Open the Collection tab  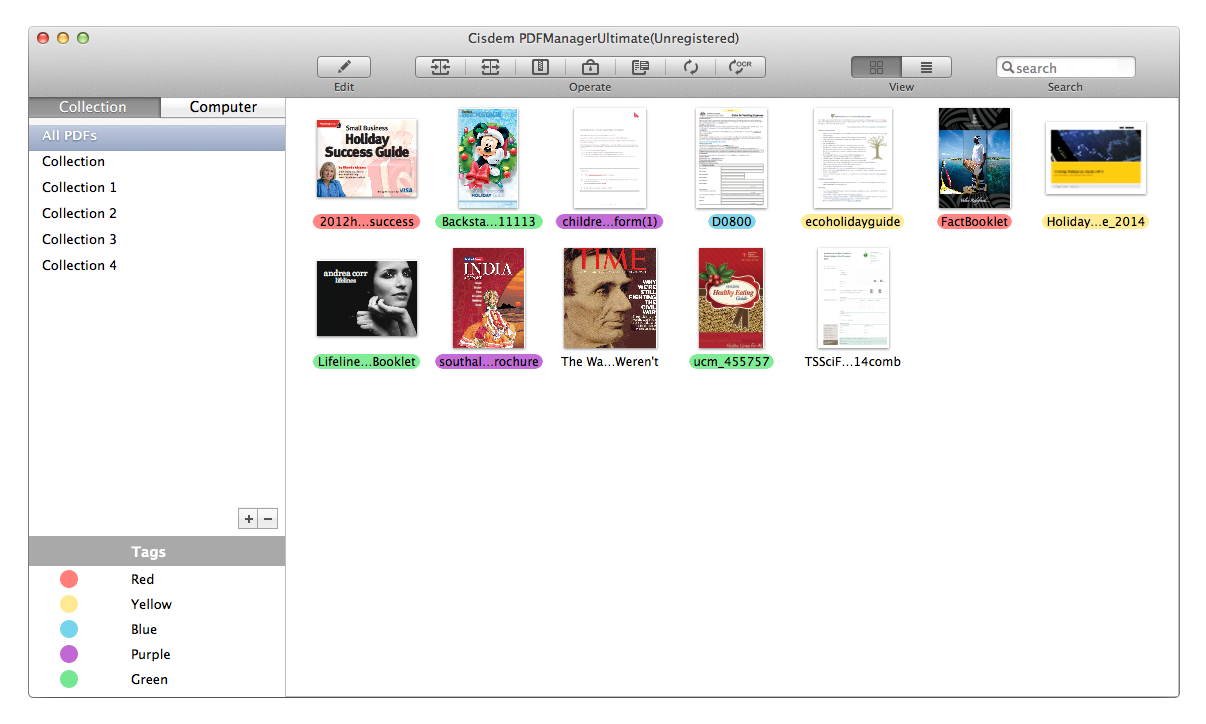coord(94,107)
